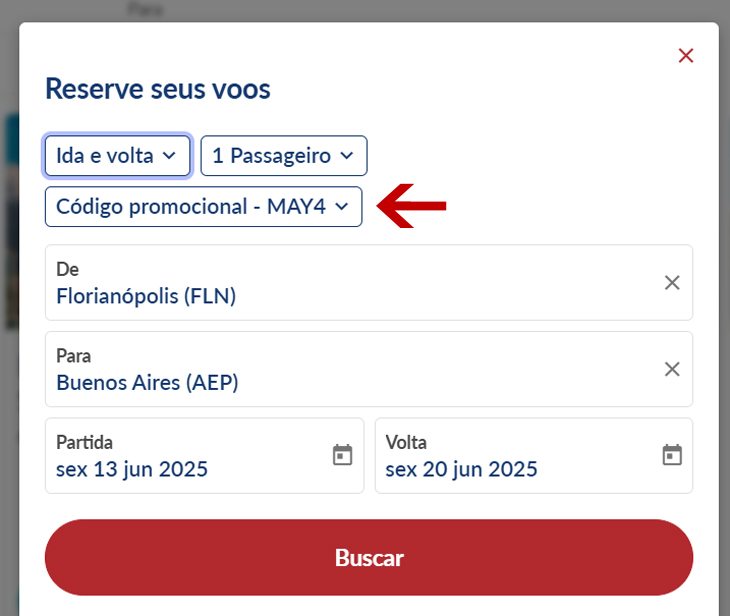Expand the Ida e volta chevron
730x616 pixels.
click(x=169, y=156)
